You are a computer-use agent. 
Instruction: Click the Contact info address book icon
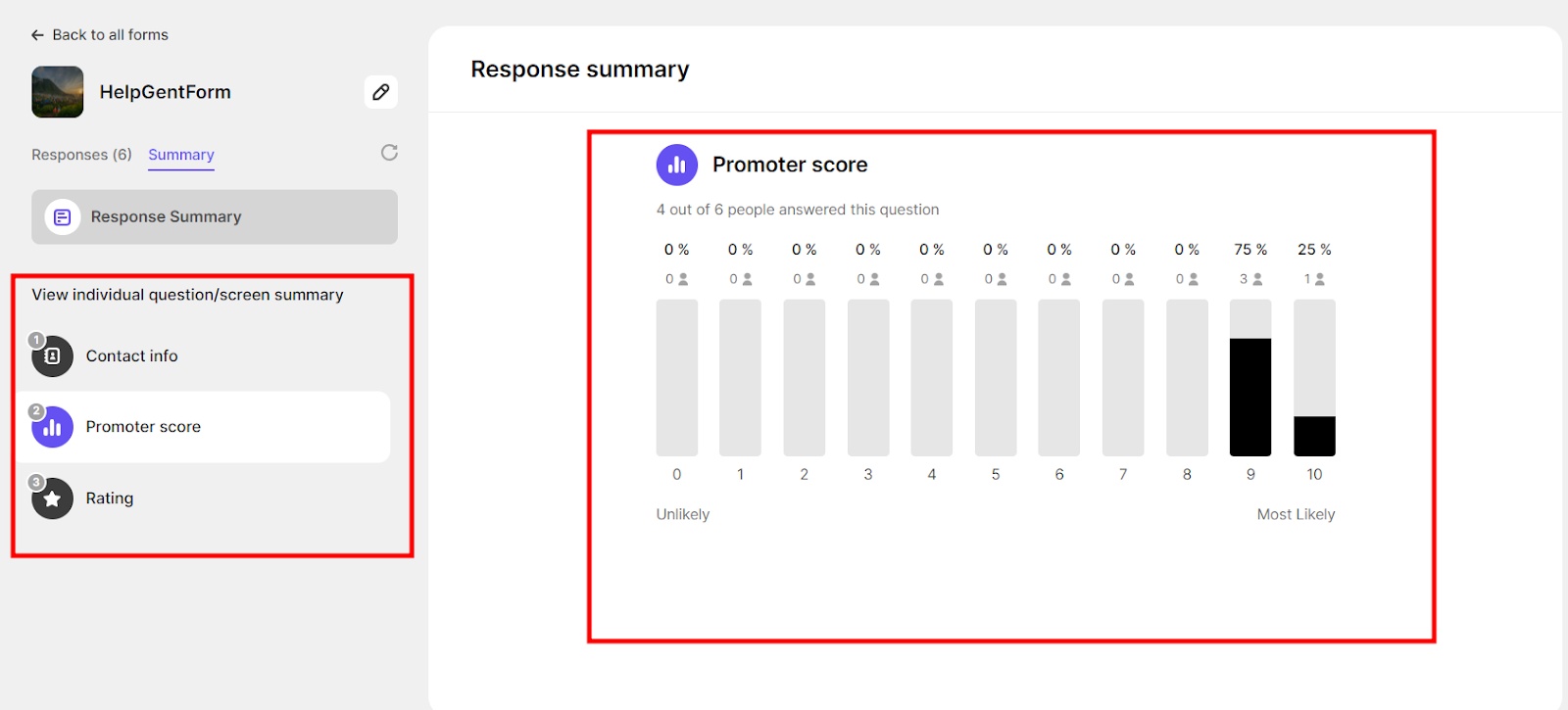pyautogui.click(x=53, y=356)
